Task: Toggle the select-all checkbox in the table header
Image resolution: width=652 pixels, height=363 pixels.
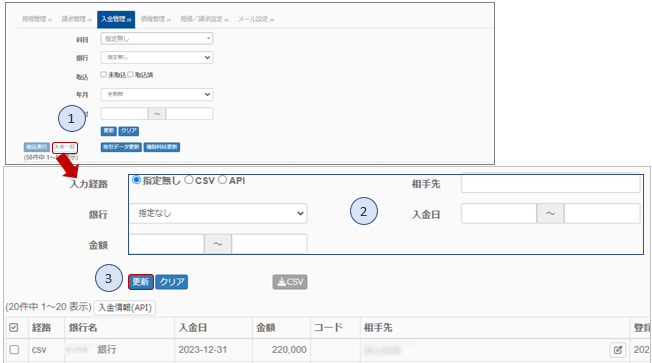Action: 14,328
